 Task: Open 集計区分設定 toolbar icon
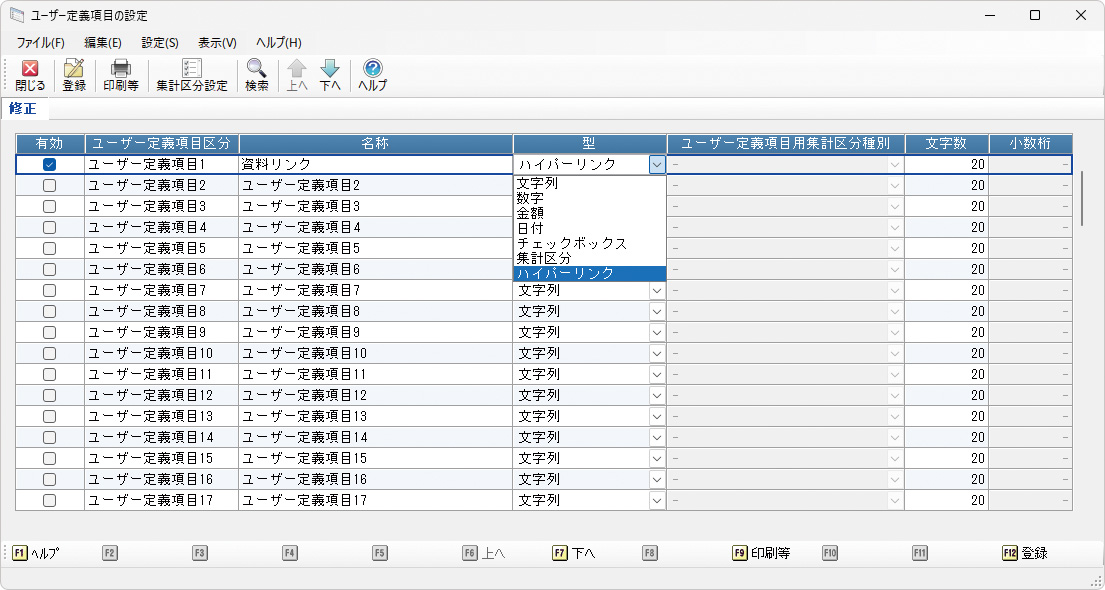click(x=192, y=70)
